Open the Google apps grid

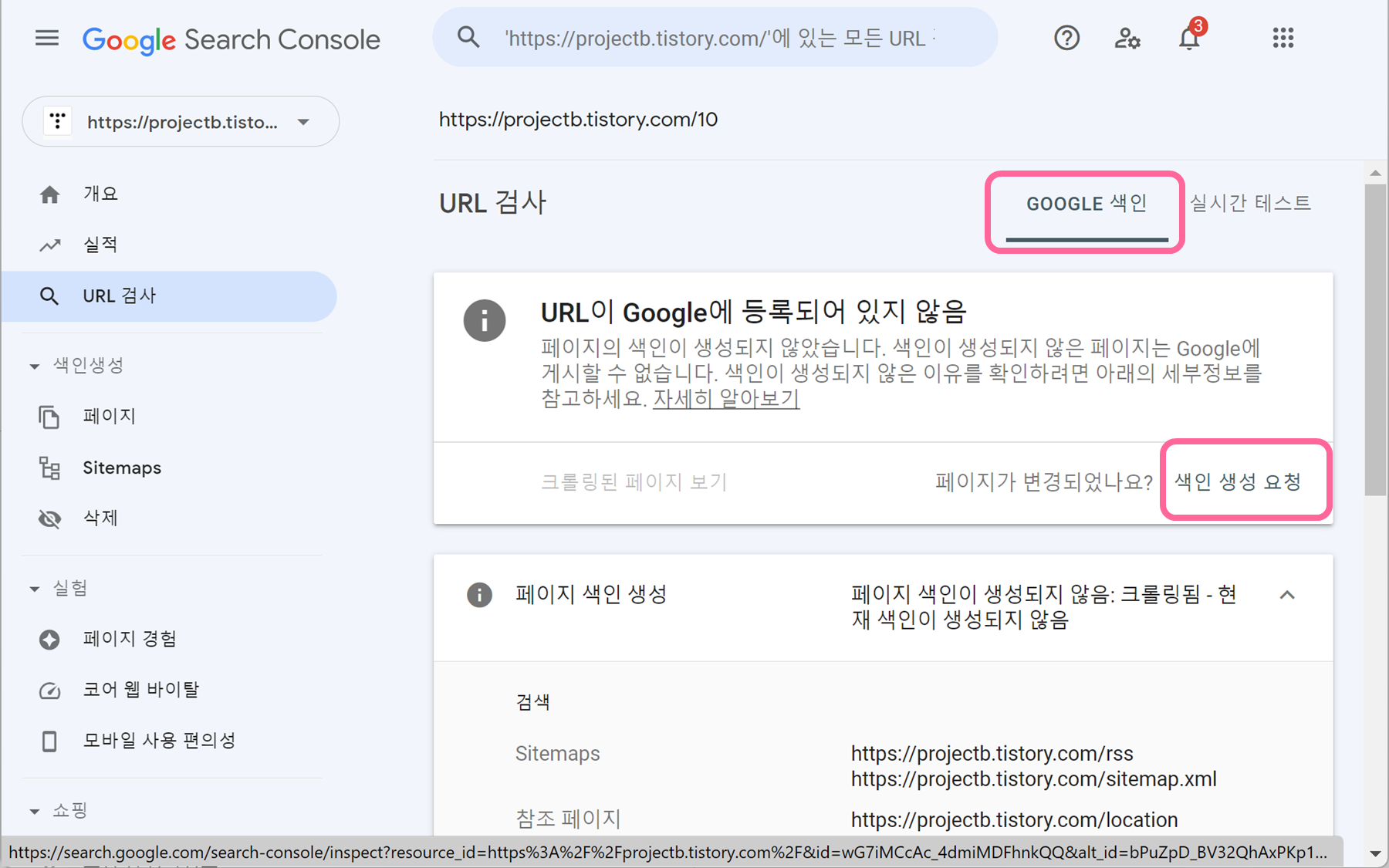pyautogui.click(x=1283, y=38)
